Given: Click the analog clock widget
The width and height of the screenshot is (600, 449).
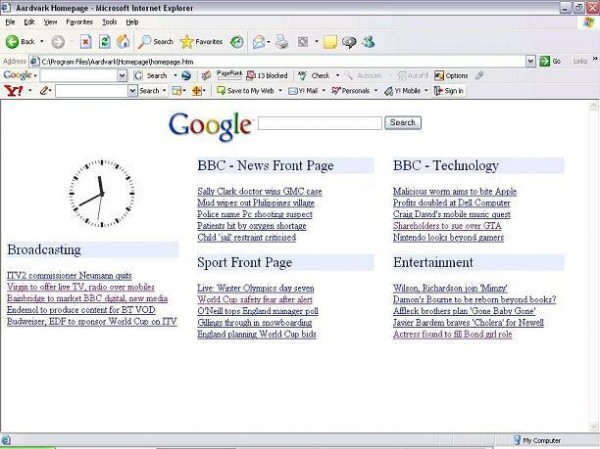Looking at the screenshot, I should [x=102, y=193].
